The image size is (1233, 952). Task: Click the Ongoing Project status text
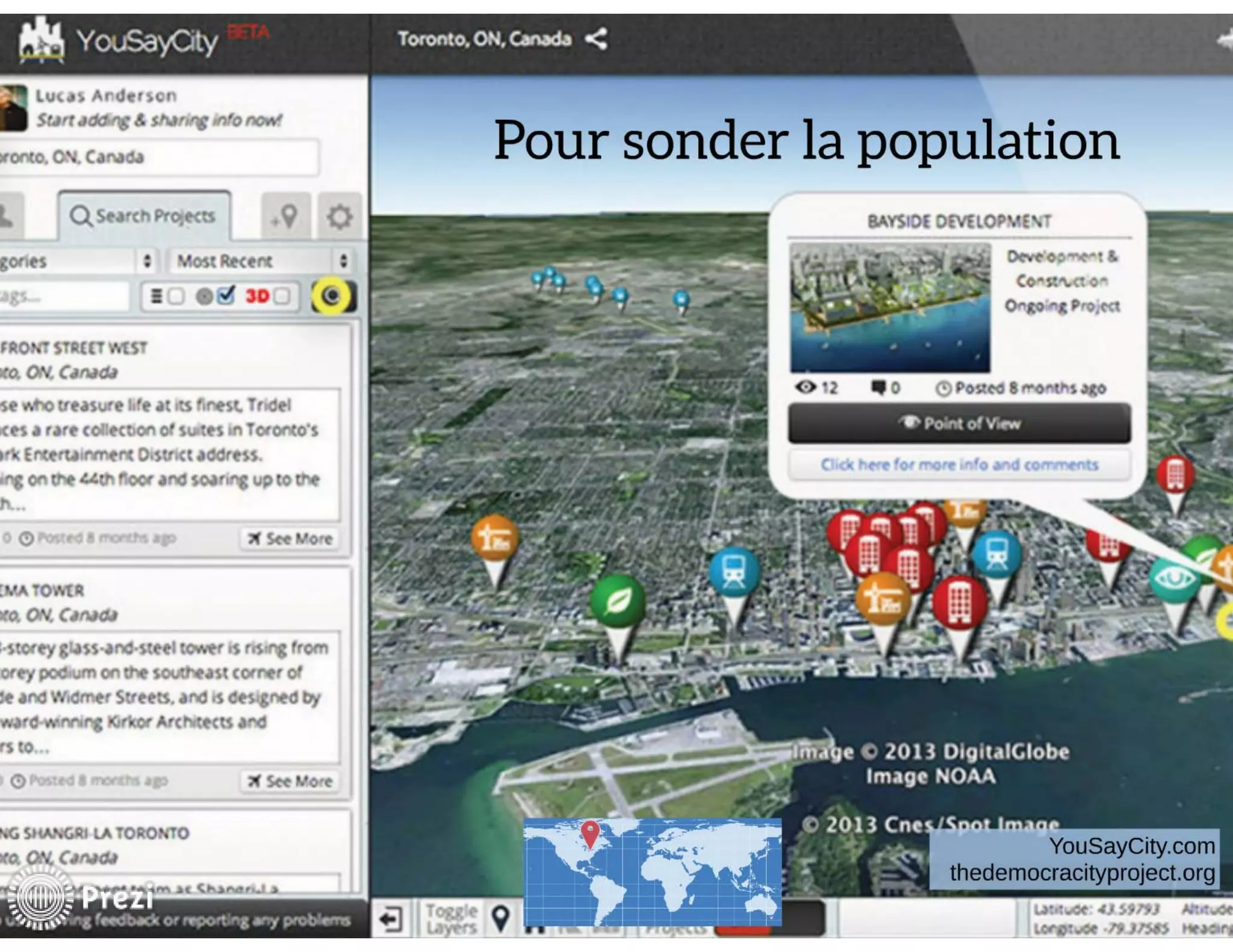(x=1062, y=306)
